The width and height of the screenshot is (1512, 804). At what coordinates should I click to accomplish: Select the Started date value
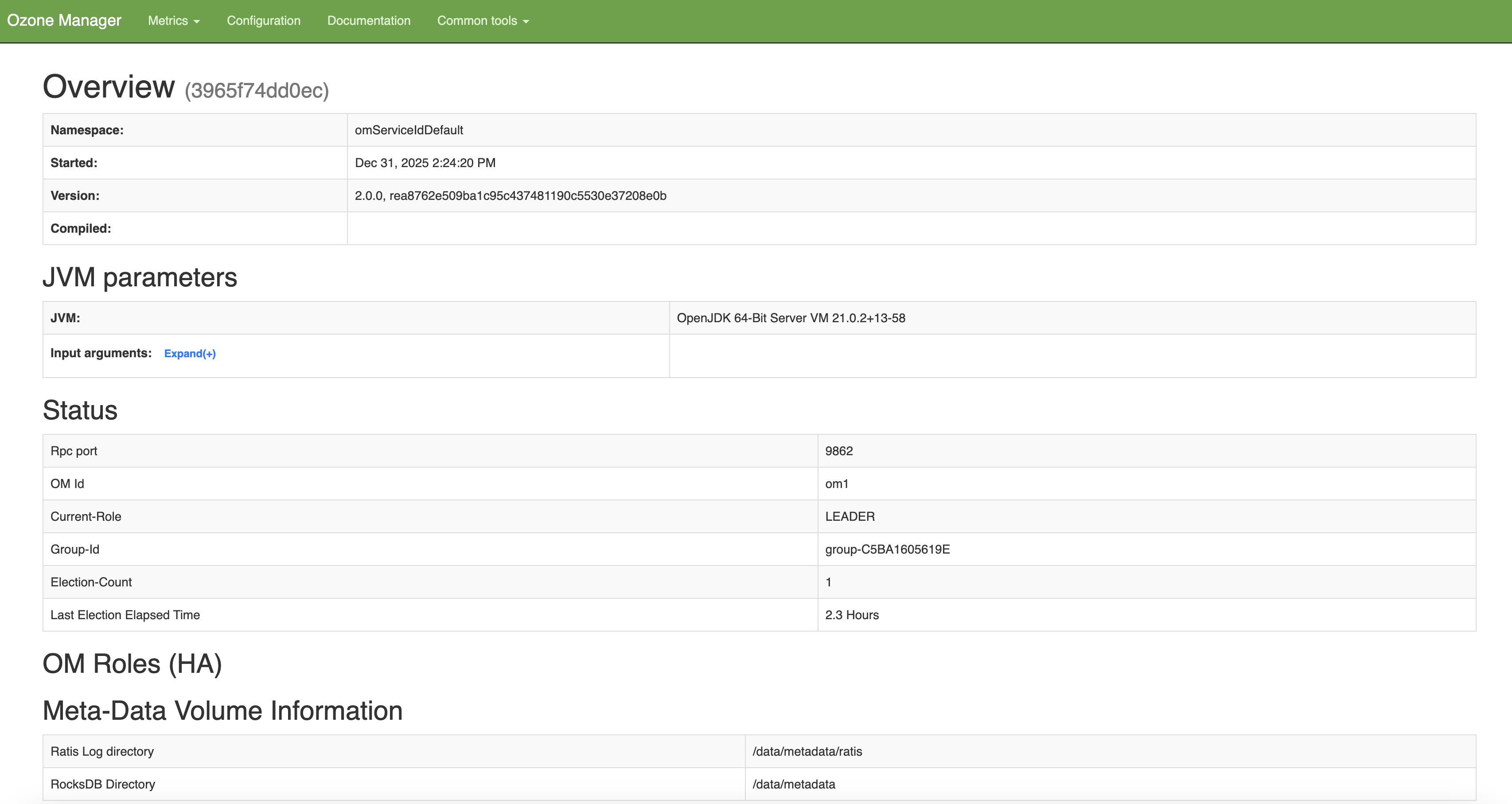point(425,163)
